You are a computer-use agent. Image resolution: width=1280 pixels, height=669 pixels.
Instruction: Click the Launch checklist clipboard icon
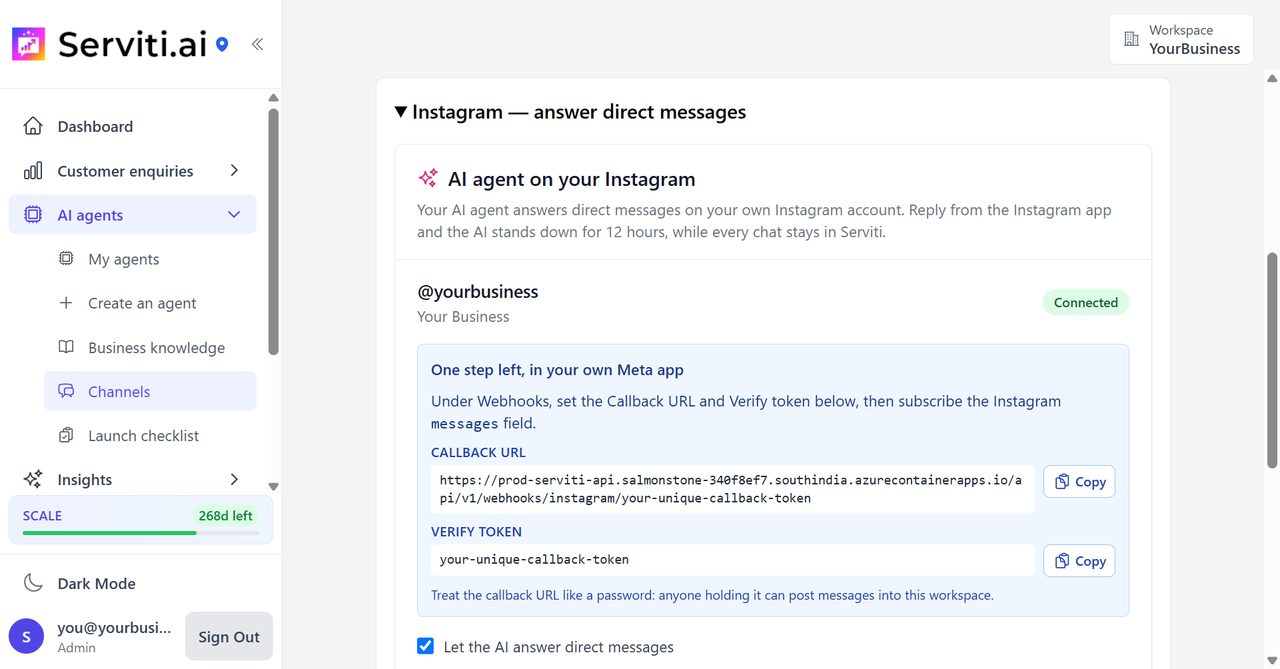click(x=66, y=435)
